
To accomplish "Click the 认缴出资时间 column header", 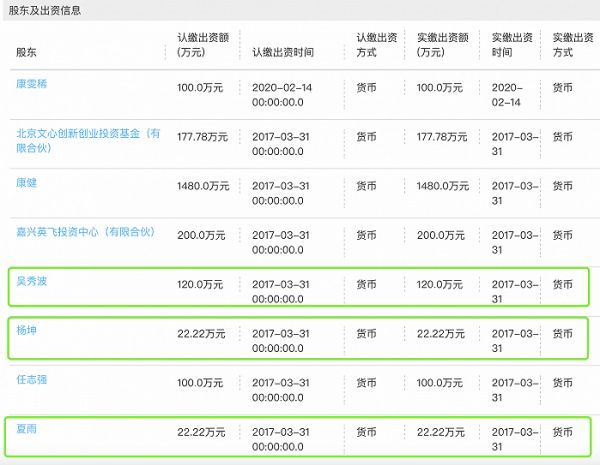I will 282,51.
